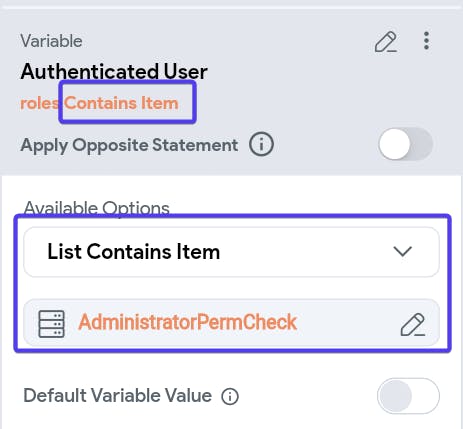Click the Default Variable Value label text
The height and width of the screenshot is (429, 463).
[x=118, y=396]
